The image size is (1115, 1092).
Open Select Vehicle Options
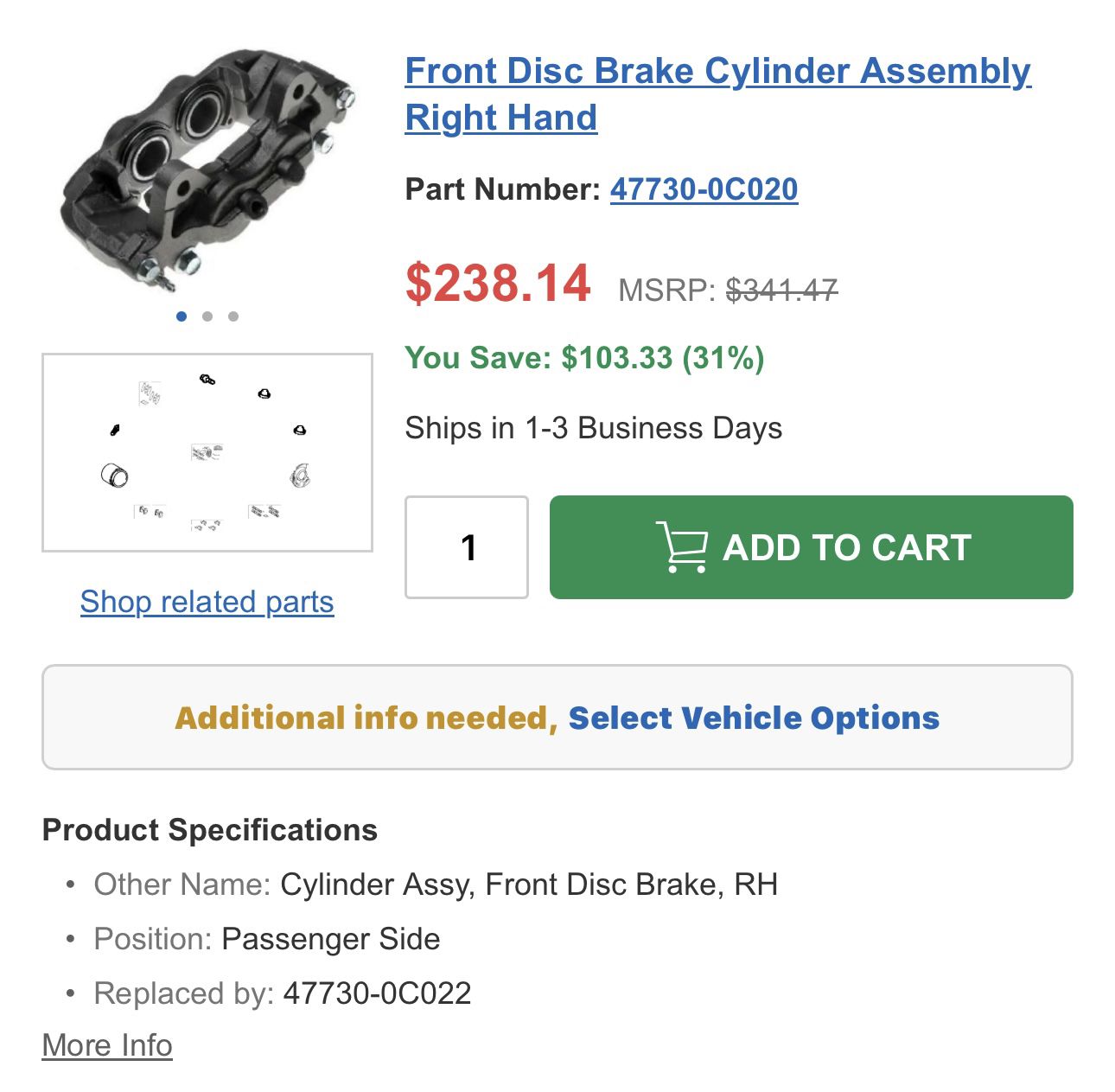[x=756, y=717]
